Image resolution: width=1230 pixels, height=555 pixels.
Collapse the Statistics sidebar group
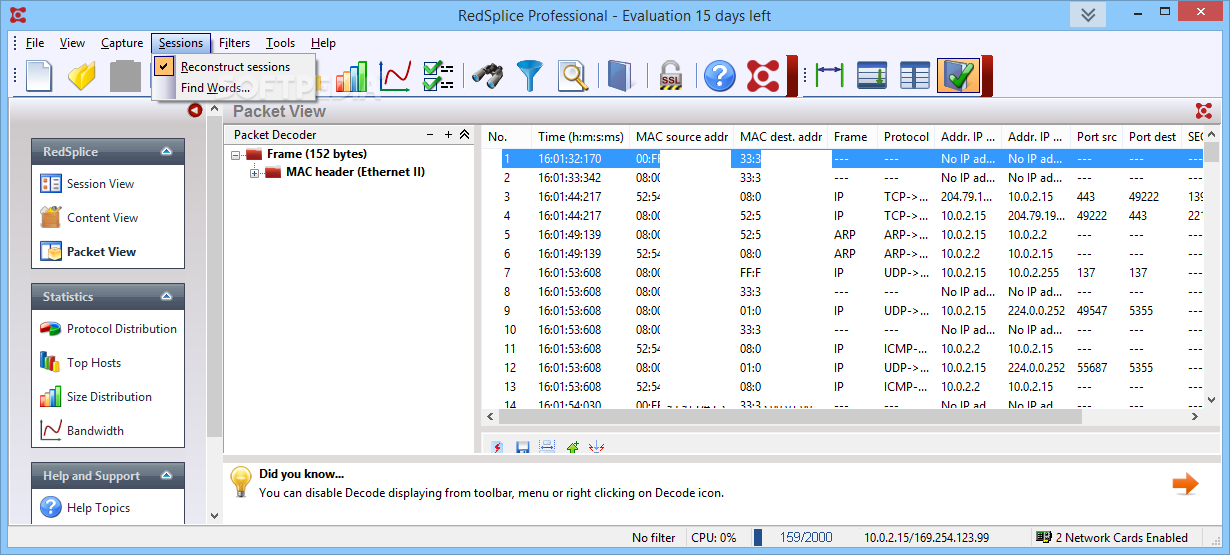pos(166,297)
